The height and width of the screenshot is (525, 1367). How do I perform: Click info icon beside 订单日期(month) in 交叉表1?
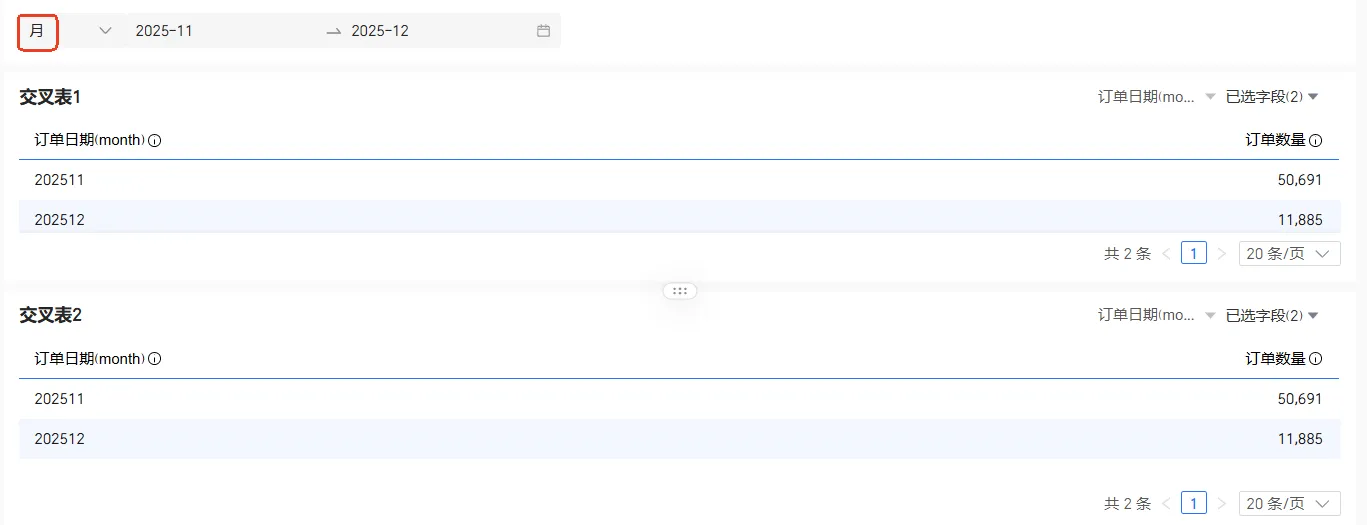tap(155, 141)
